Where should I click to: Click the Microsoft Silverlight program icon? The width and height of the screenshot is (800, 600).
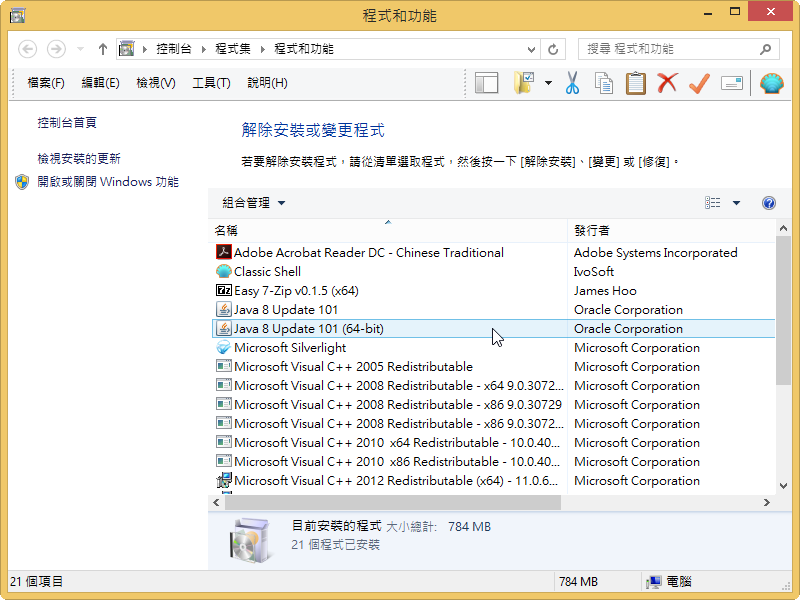pyautogui.click(x=223, y=347)
